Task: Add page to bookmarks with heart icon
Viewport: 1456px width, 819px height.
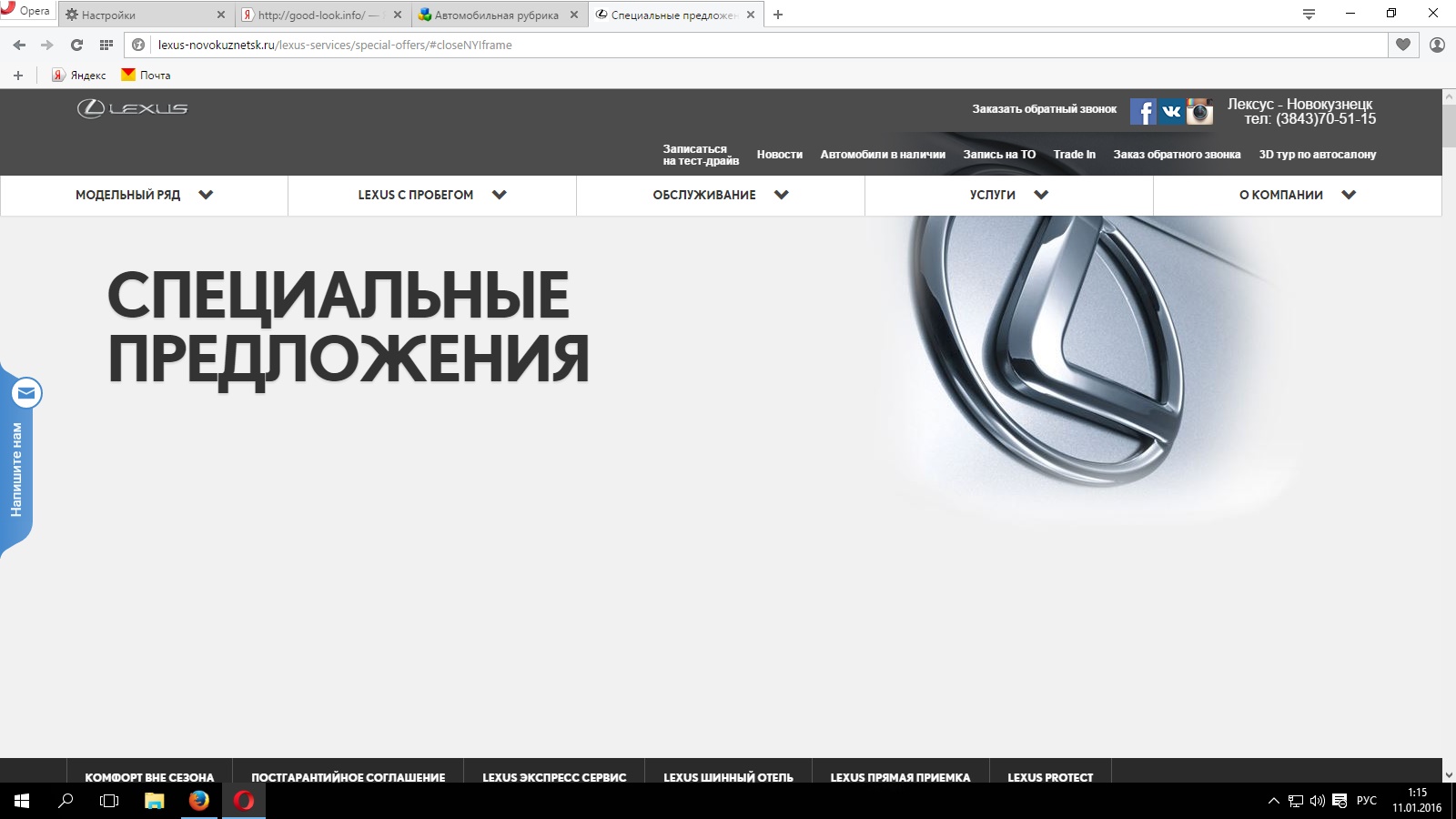Action: pos(1403,45)
